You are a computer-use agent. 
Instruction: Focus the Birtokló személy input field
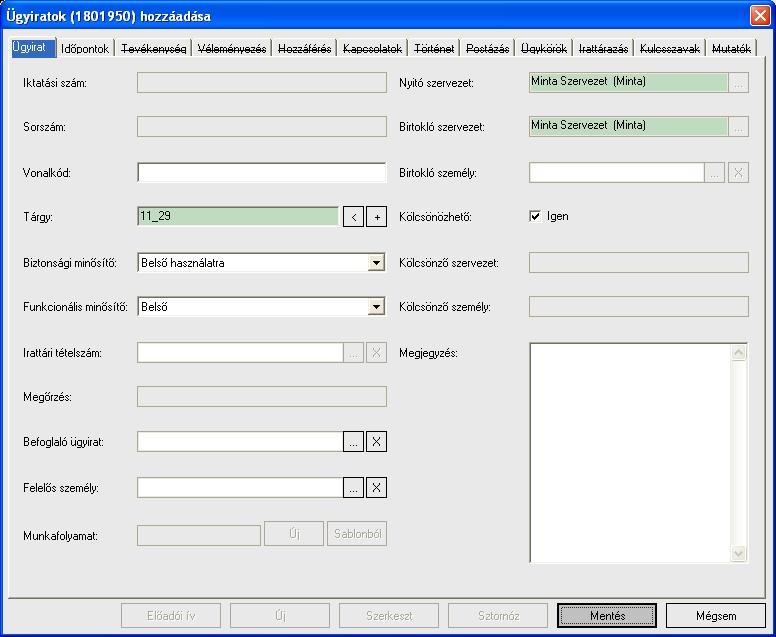pos(617,173)
